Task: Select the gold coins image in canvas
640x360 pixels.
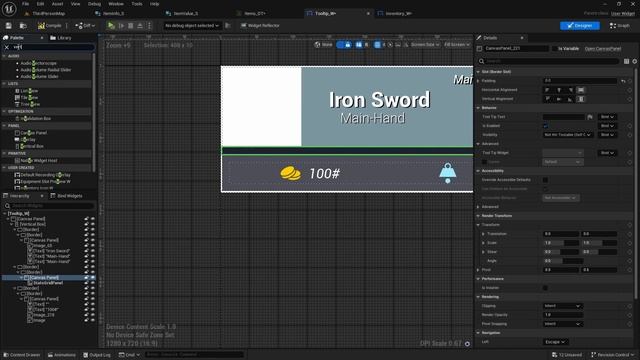Action: tap(290, 173)
